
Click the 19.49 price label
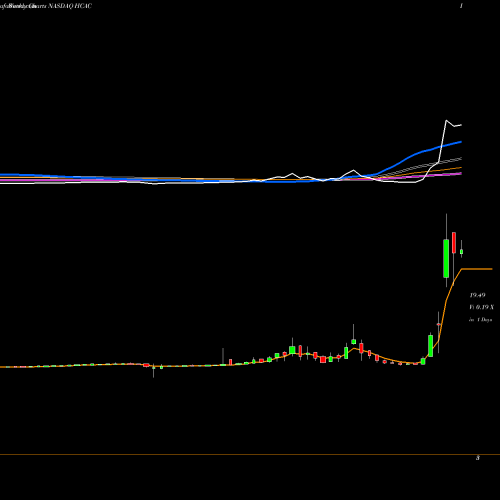[x=477, y=295]
